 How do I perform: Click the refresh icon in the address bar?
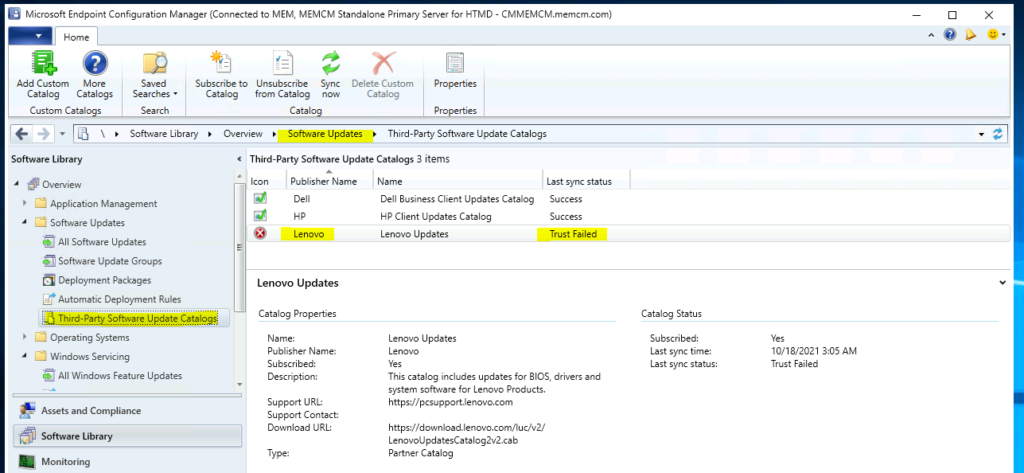click(997, 134)
